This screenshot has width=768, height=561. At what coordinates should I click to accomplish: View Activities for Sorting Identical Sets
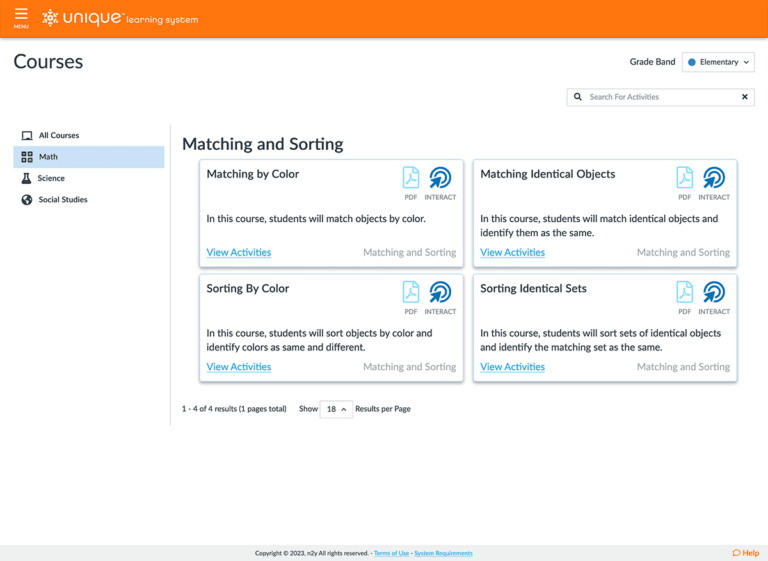(512, 367)
